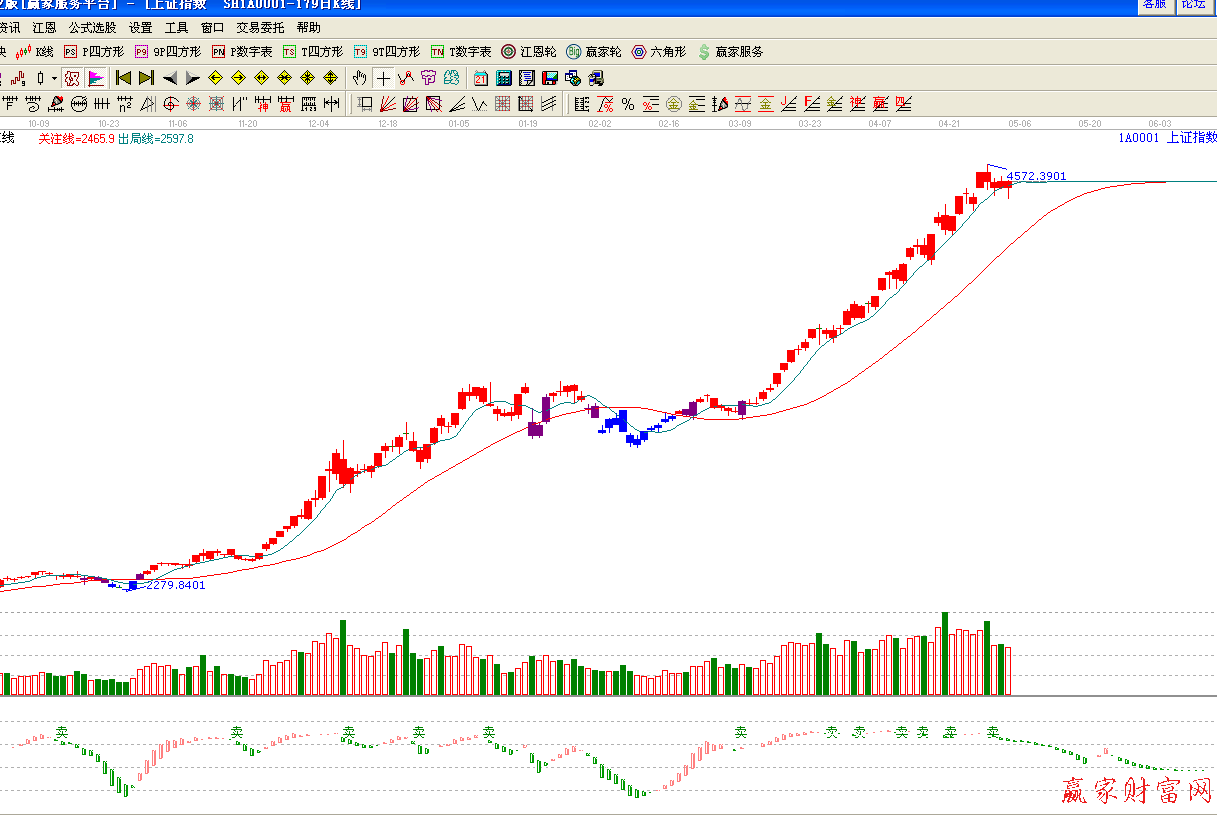Open the 设置 menu

(141, 28)
